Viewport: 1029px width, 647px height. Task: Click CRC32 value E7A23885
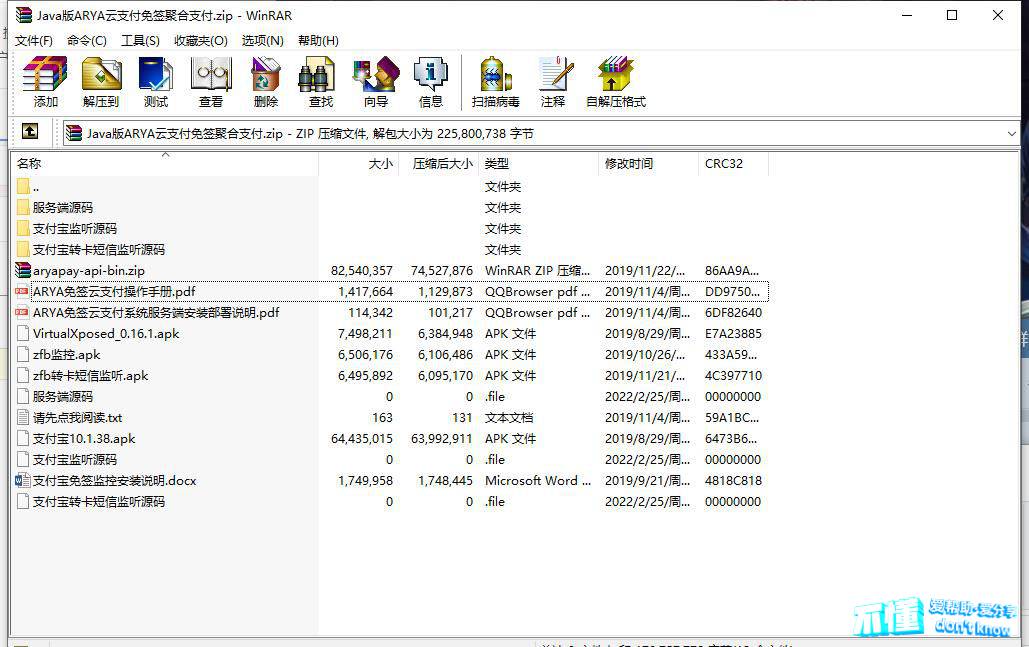(733, 333)
